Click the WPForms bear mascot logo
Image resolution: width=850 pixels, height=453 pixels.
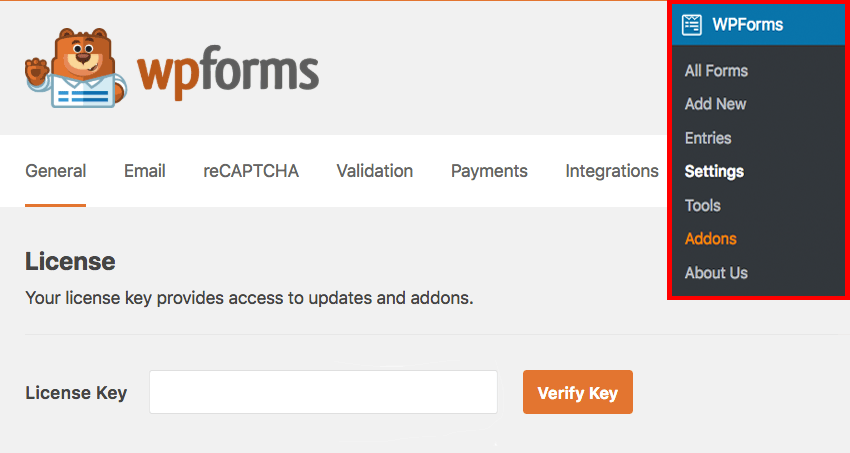76,68
